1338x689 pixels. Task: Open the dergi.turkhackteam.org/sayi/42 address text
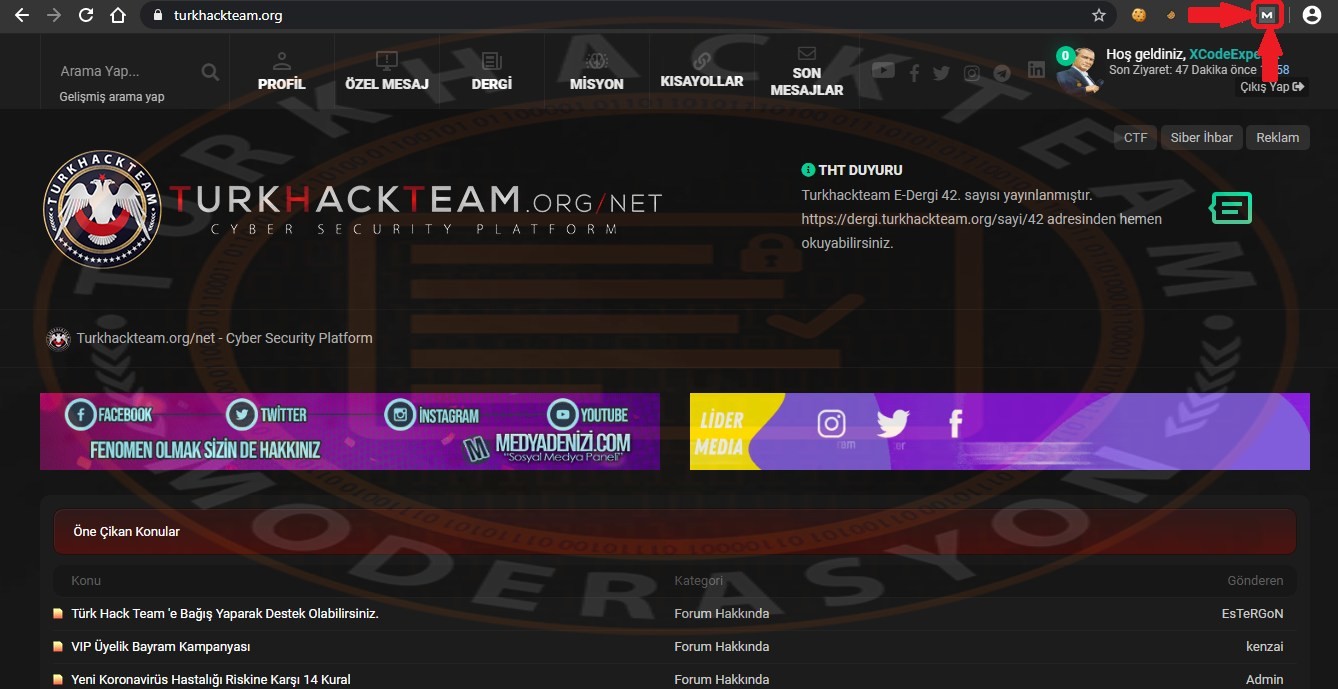[x=929, y=218]
